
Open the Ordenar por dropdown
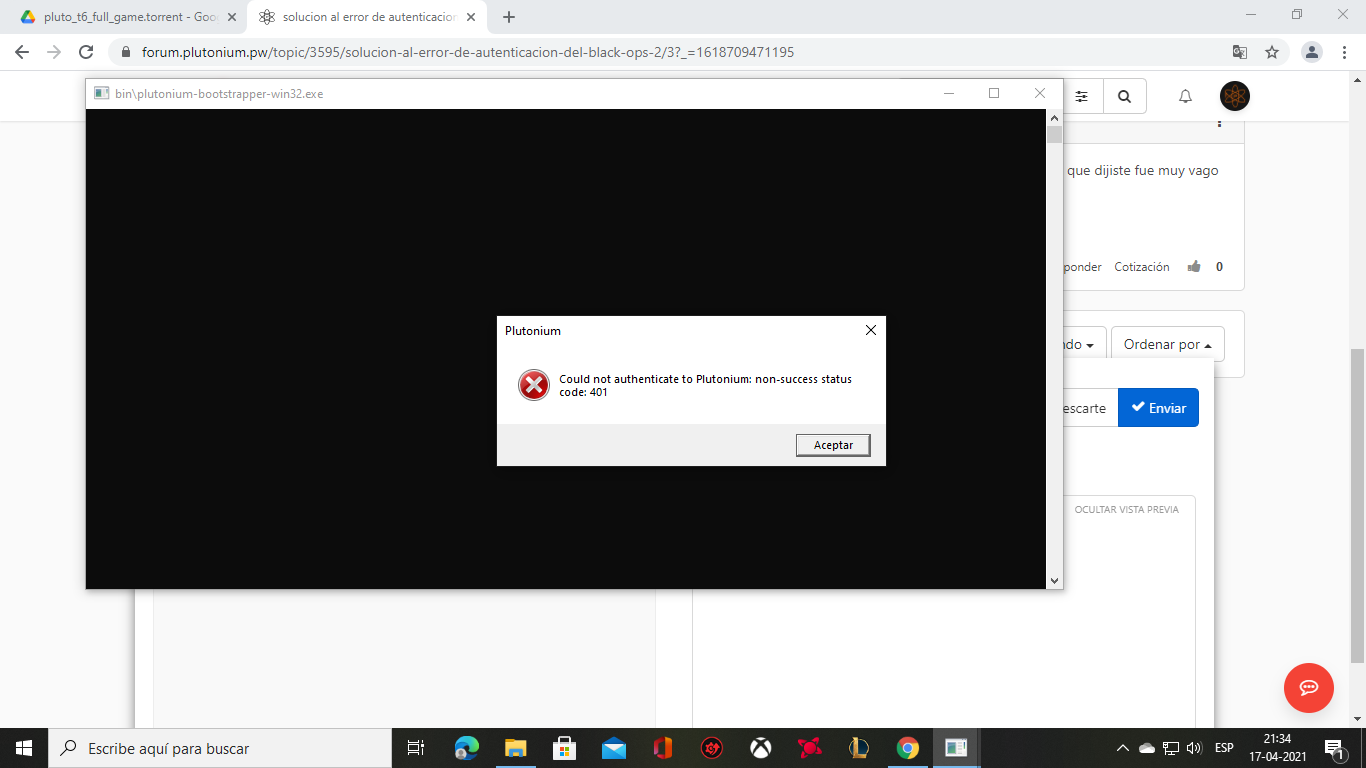coord(1167,344)
